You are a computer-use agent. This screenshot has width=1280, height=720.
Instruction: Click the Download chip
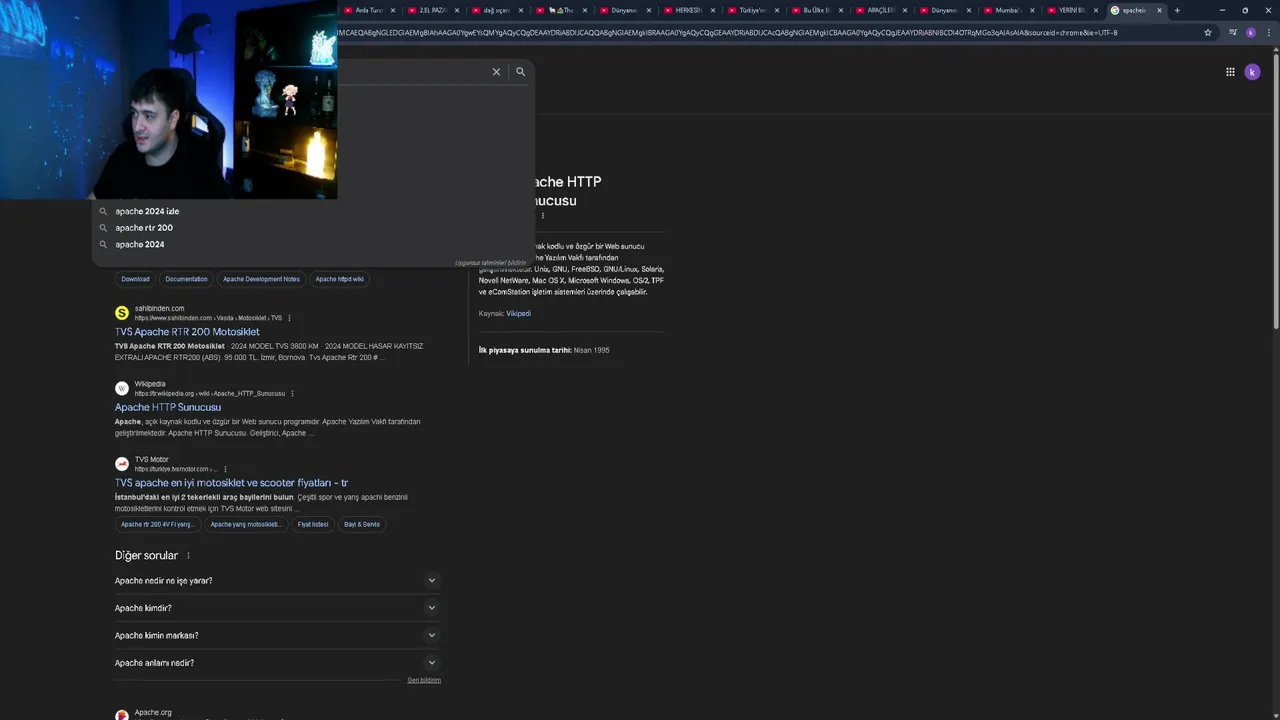[x=135, y=279]
